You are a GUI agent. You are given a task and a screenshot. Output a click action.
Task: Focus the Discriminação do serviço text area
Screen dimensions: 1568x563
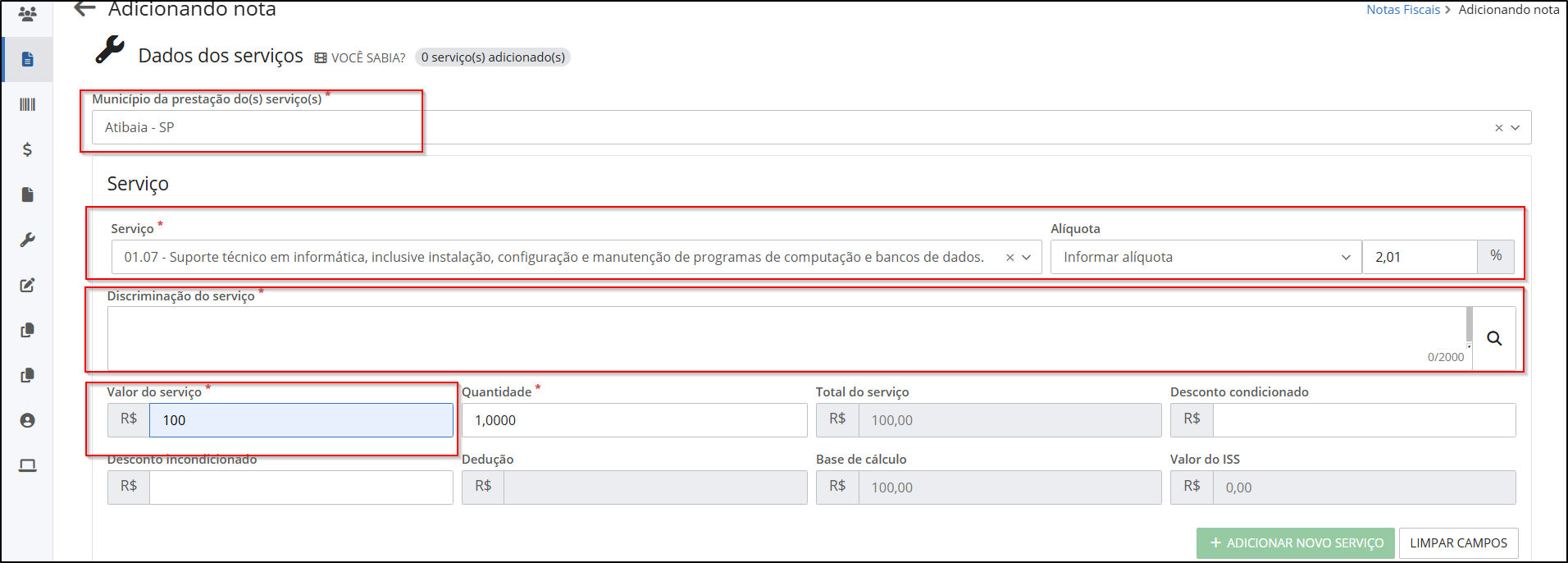(x=786, y=338)
